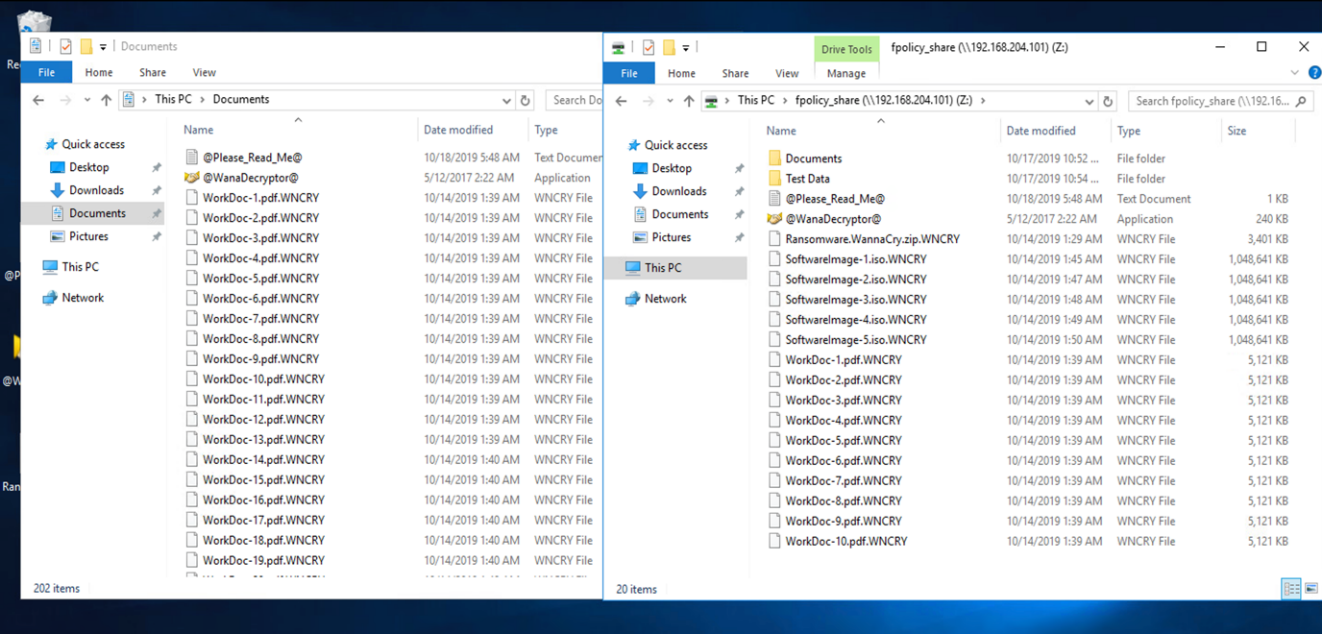Screen dimensions: 1322x634
Task: Select SoftwareImage-3.iso.WNCRY file
Action: click(x=856, y=299)
